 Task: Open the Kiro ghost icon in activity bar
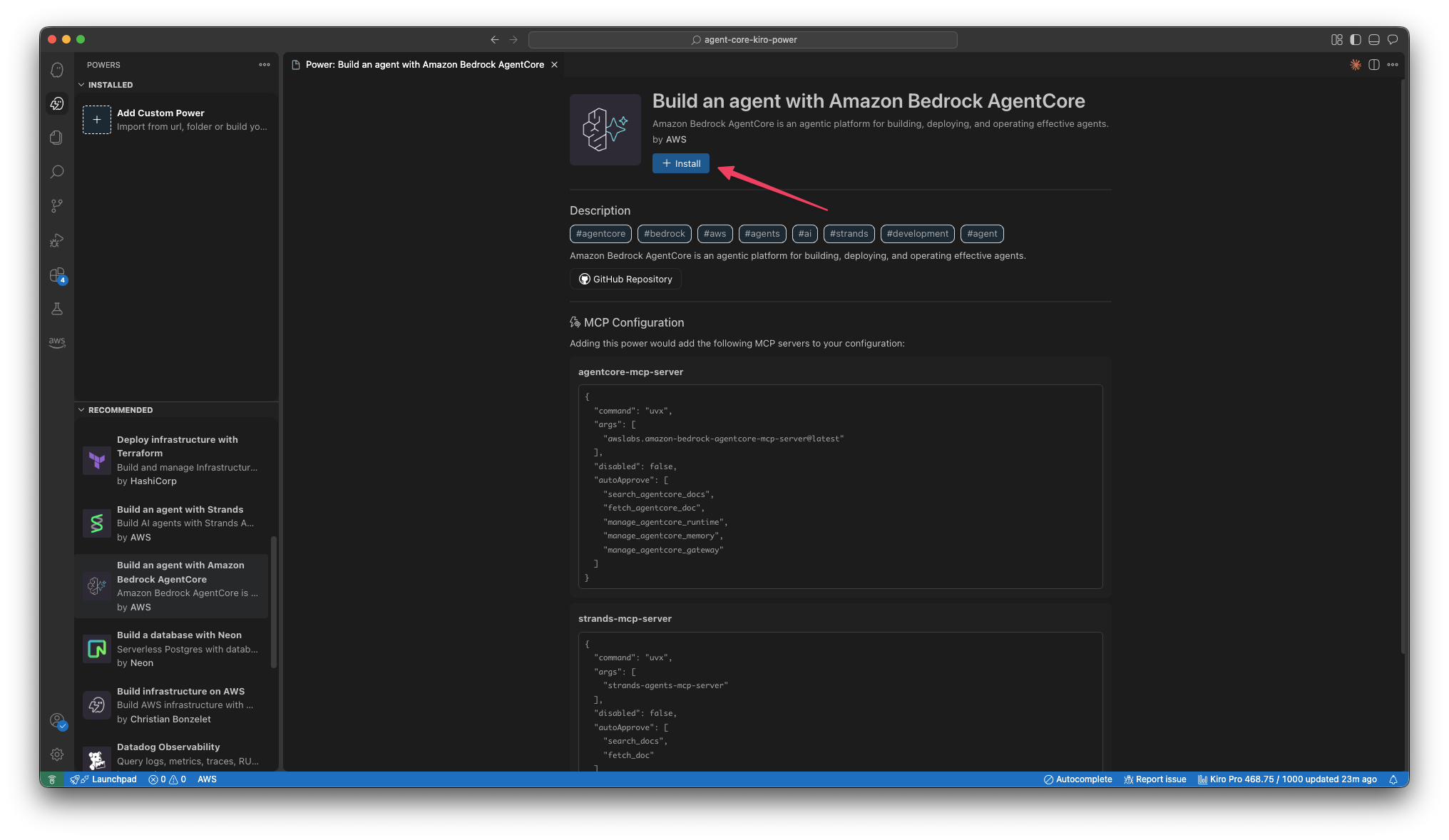[57, 70]
